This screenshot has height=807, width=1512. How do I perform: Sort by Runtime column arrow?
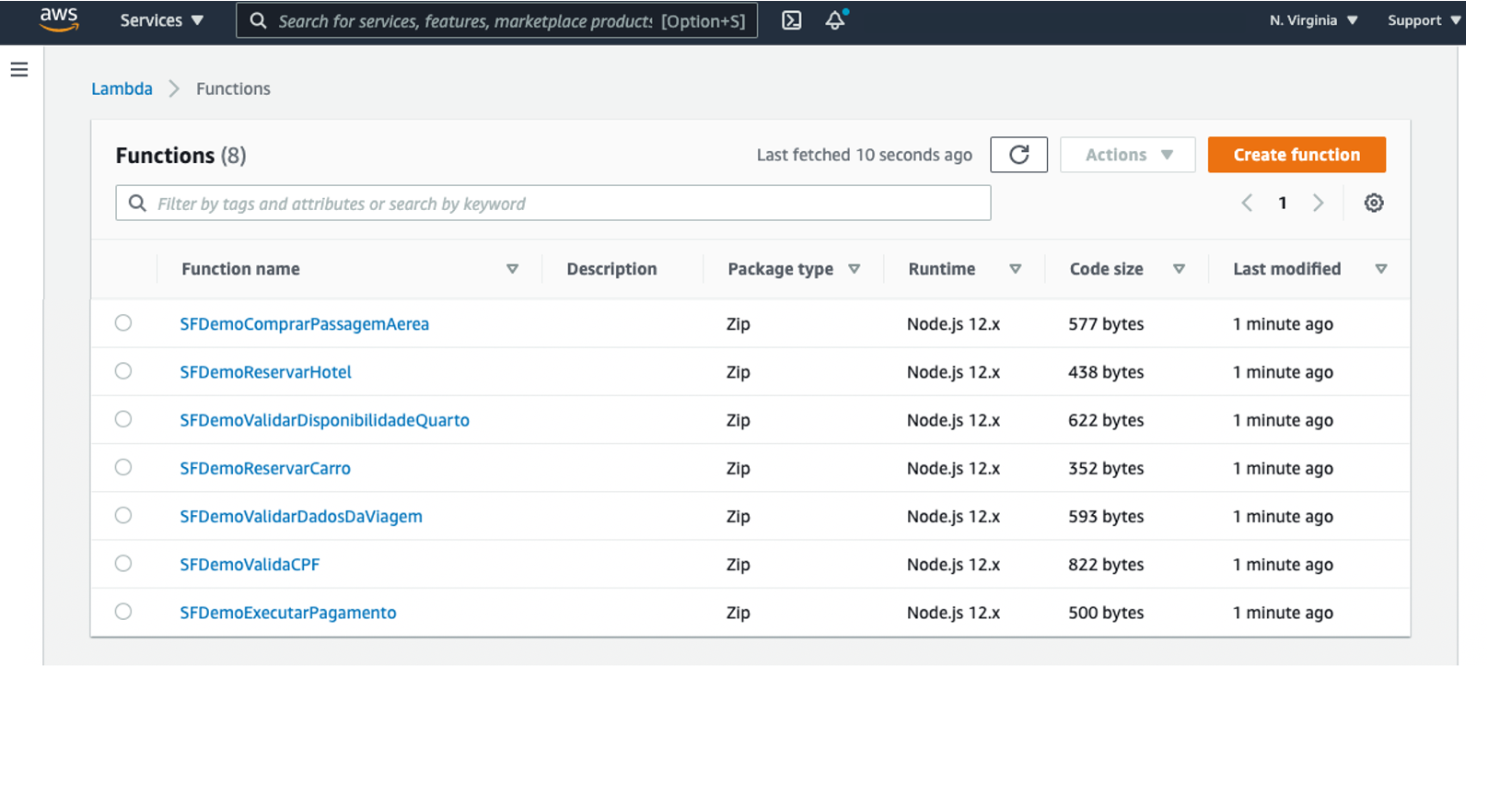[1016, 269]
